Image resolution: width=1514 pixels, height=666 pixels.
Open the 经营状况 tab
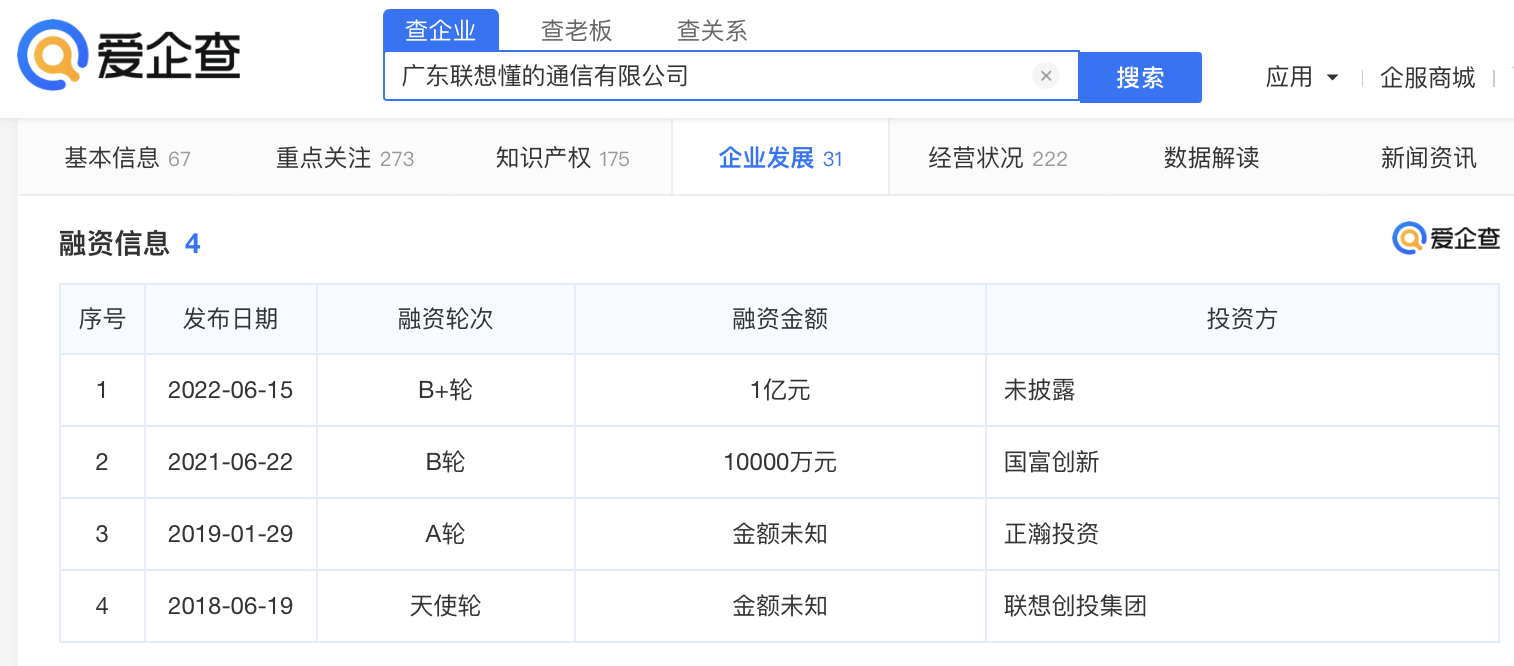998,158
